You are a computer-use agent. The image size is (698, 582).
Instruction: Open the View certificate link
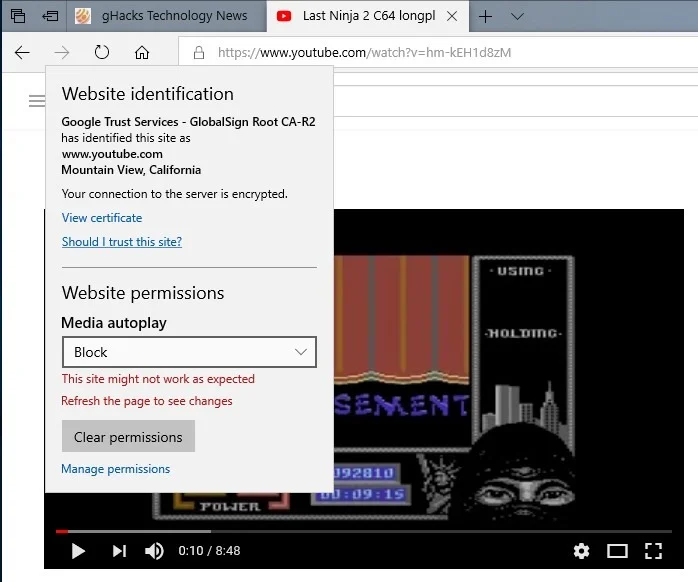click(x=102, y=218)
